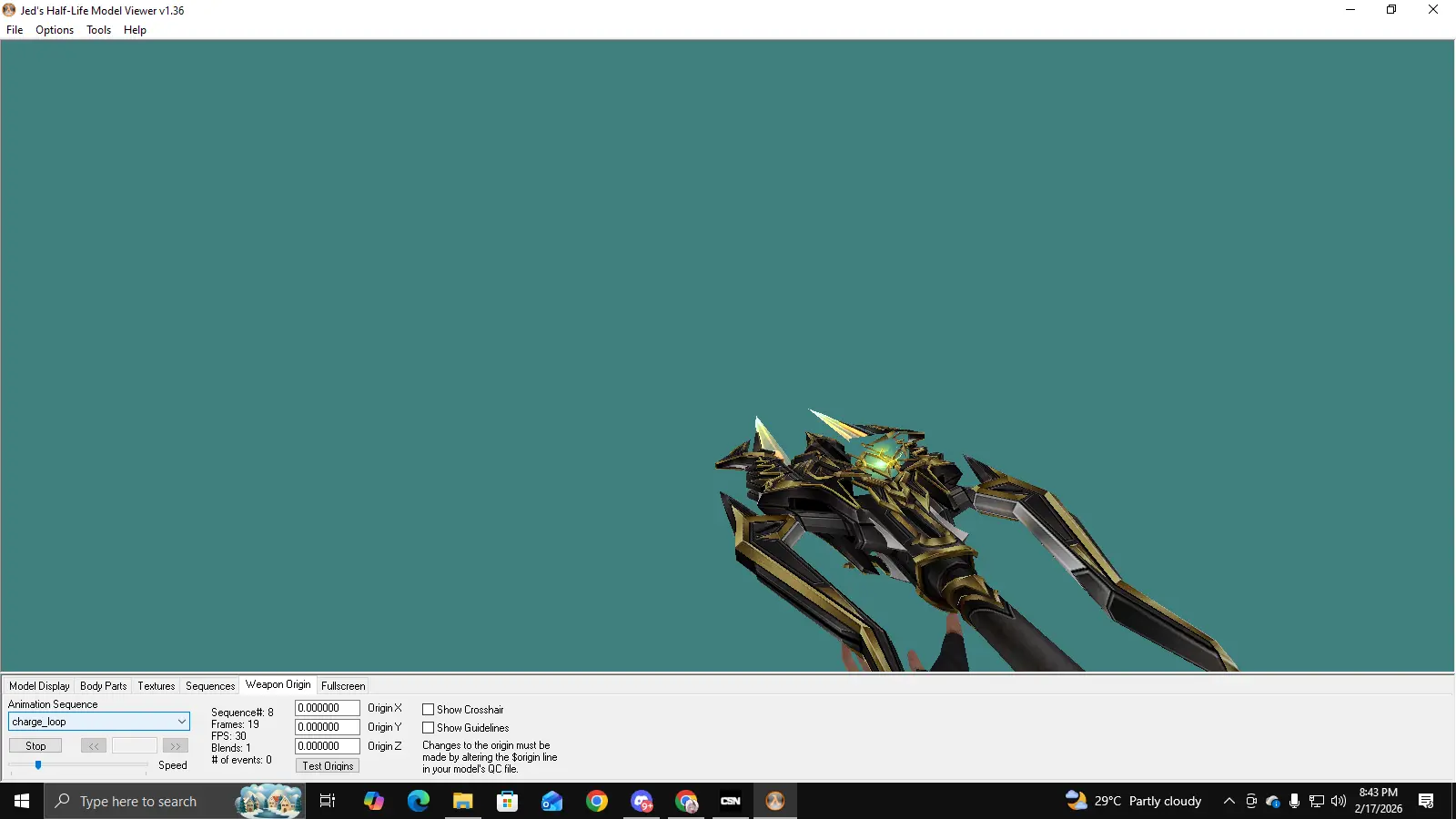Click the Meet Now tray icon
The height and width of the screenshot is (819, 1456).
(x=1251, y=801)
